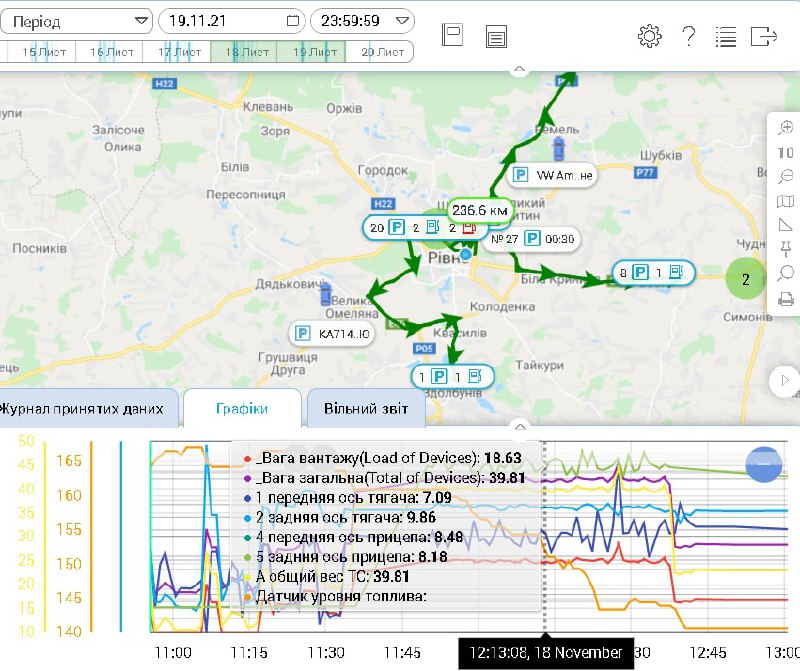800x671 pixels.
Task: Open the list menu icon in header
Action: point(726,37)
